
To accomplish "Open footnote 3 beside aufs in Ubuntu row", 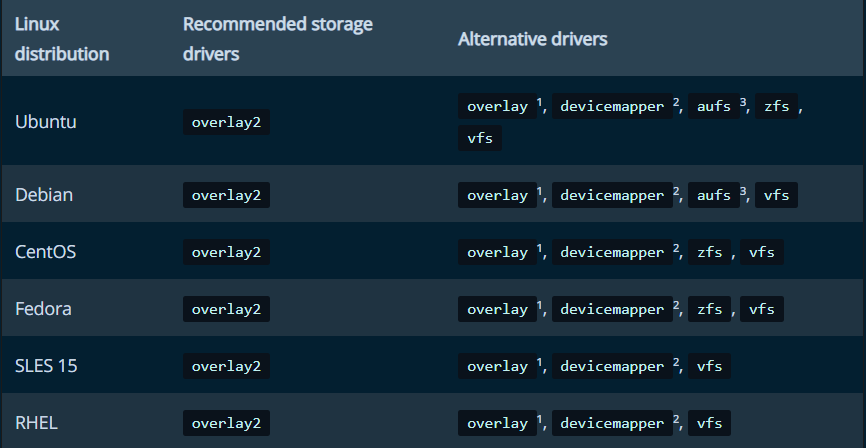I will tap(743, 102).
